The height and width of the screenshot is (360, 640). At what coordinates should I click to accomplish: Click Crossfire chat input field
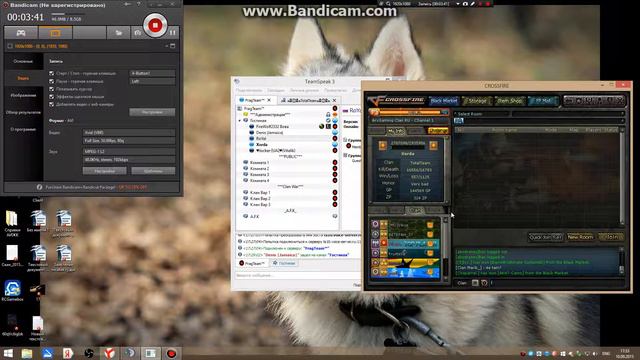point(556,283)
